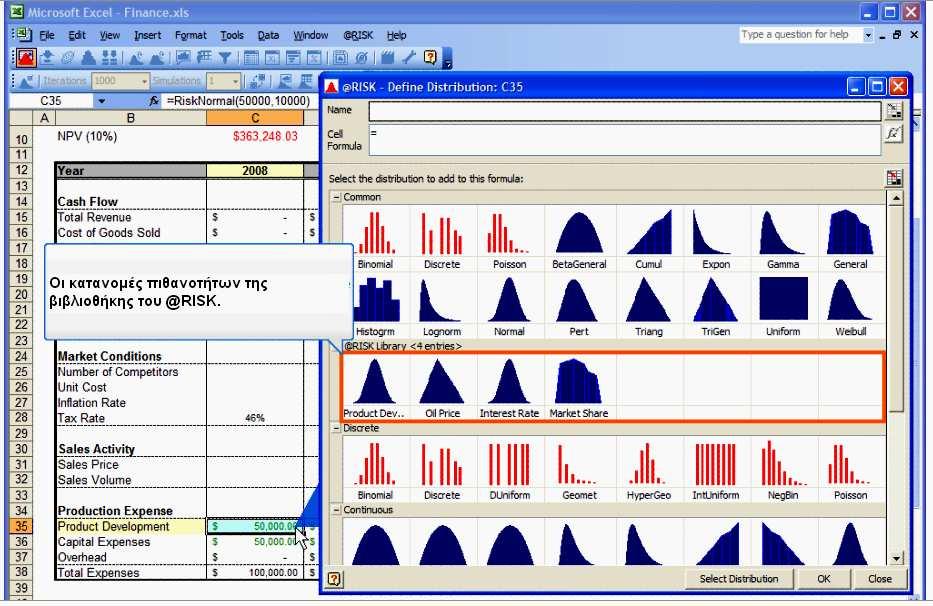This screenshot has height=606, width=933.
Task: Select the Product Development label cell
Action: [131, 526]
